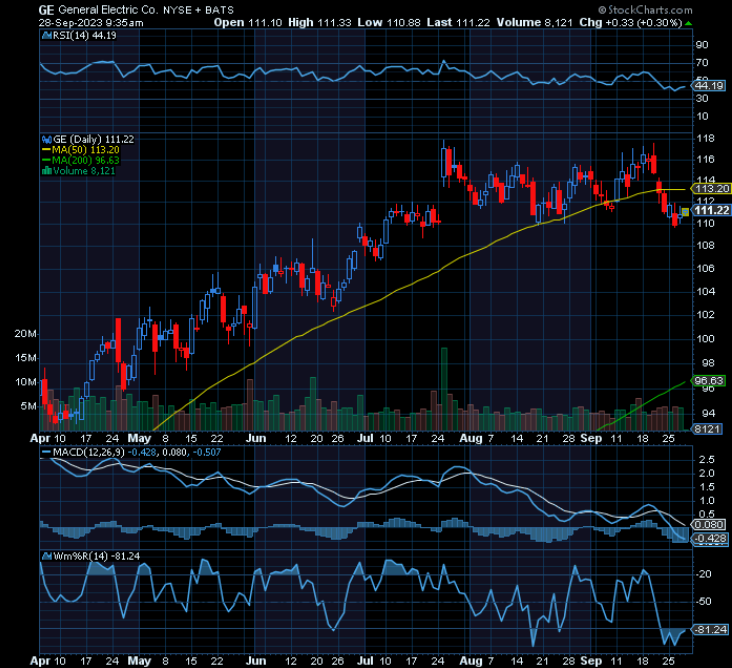Click the Low 110.88 quote value
732x668 pixels.
389,22
